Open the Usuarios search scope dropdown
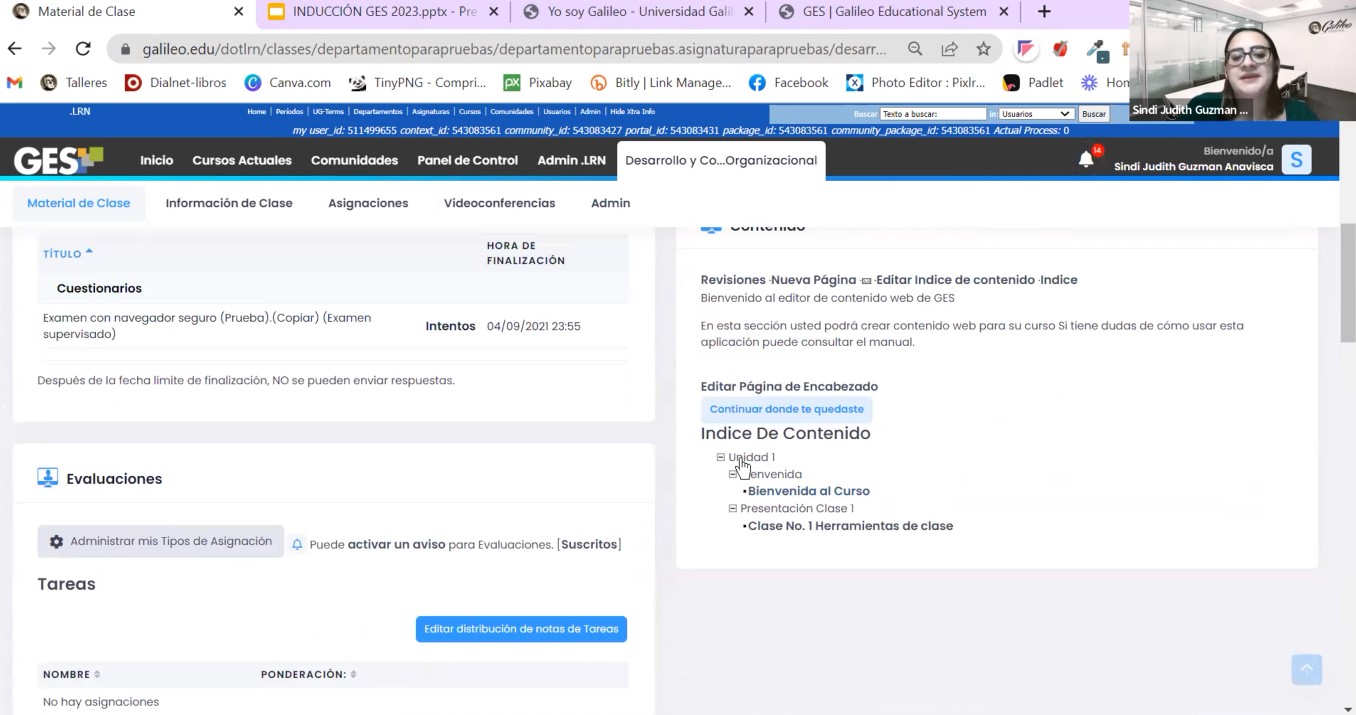The width and height of the screenshot is (1356, 715). (x=1035, y=114)
